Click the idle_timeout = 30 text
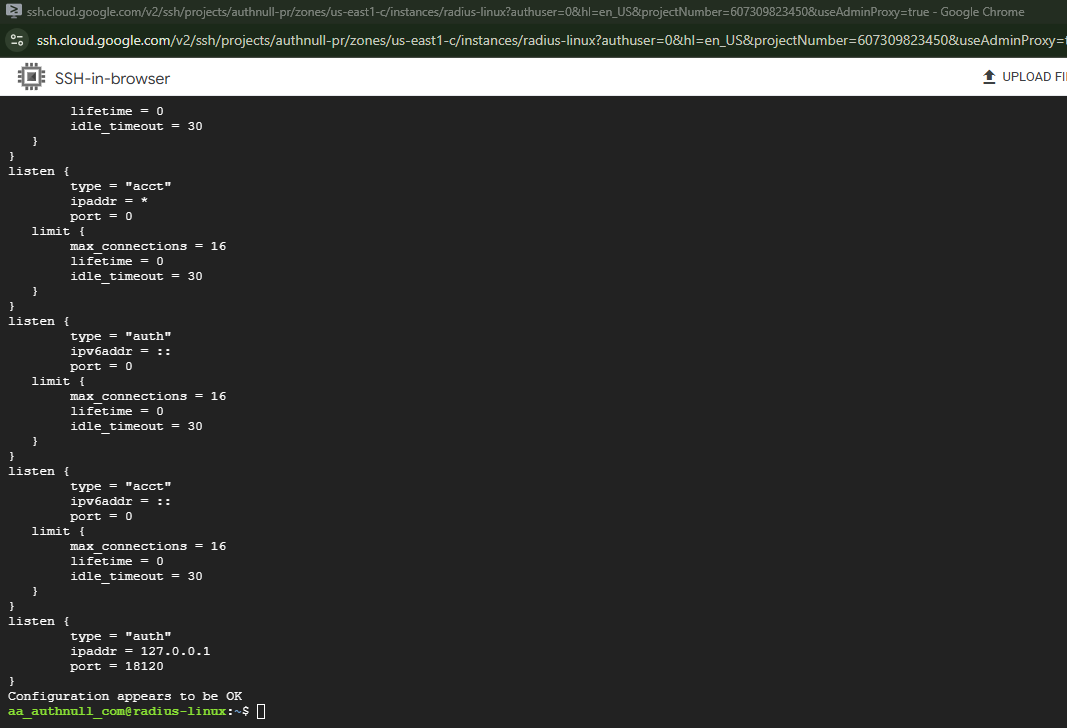This screenshot has width=1067, height=728. [x=137, y=125]
